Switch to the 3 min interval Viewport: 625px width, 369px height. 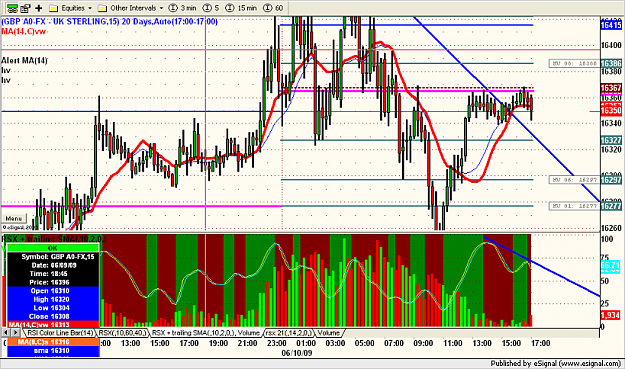pos(183,8)
